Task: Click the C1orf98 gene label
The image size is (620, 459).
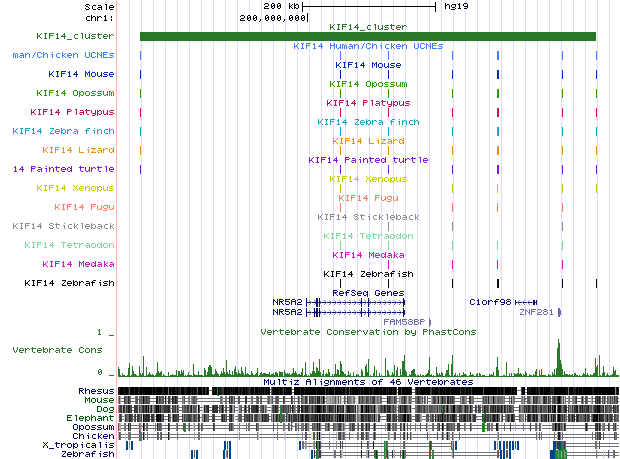Action: click(x=491, y=300)
